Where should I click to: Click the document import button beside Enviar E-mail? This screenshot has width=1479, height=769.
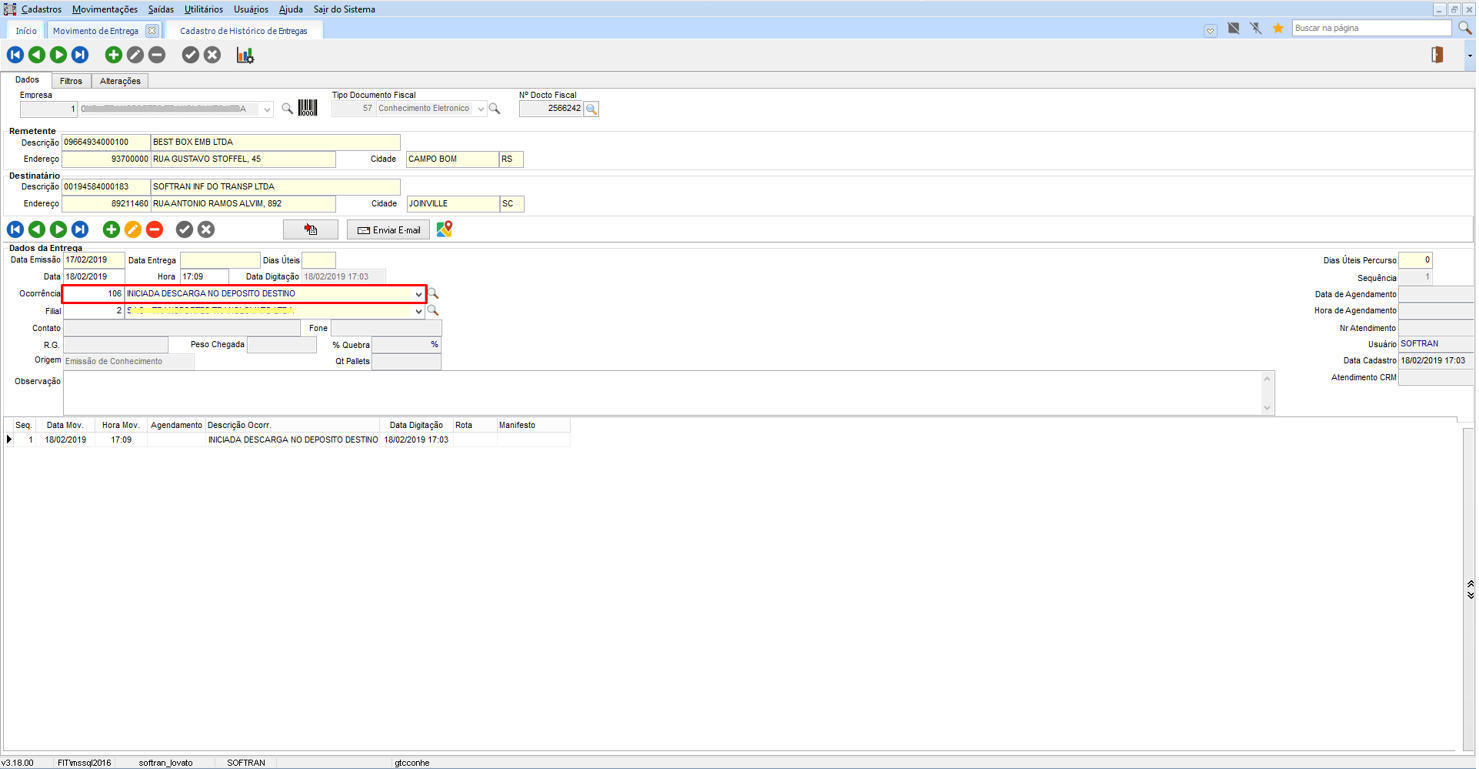tap(311, 230)
